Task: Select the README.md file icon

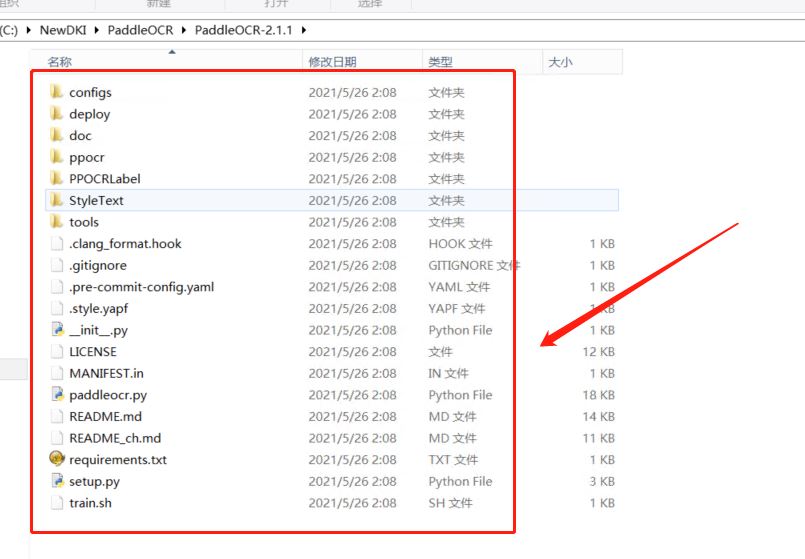Action: point(56,416)
